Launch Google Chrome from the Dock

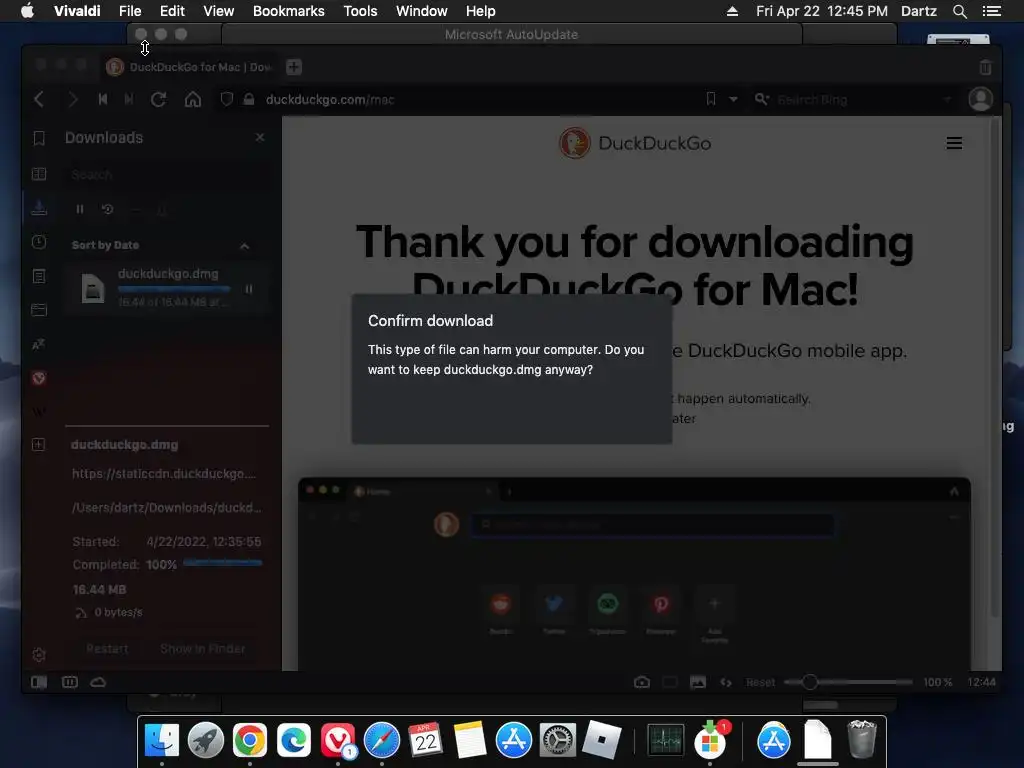[249, 741]
